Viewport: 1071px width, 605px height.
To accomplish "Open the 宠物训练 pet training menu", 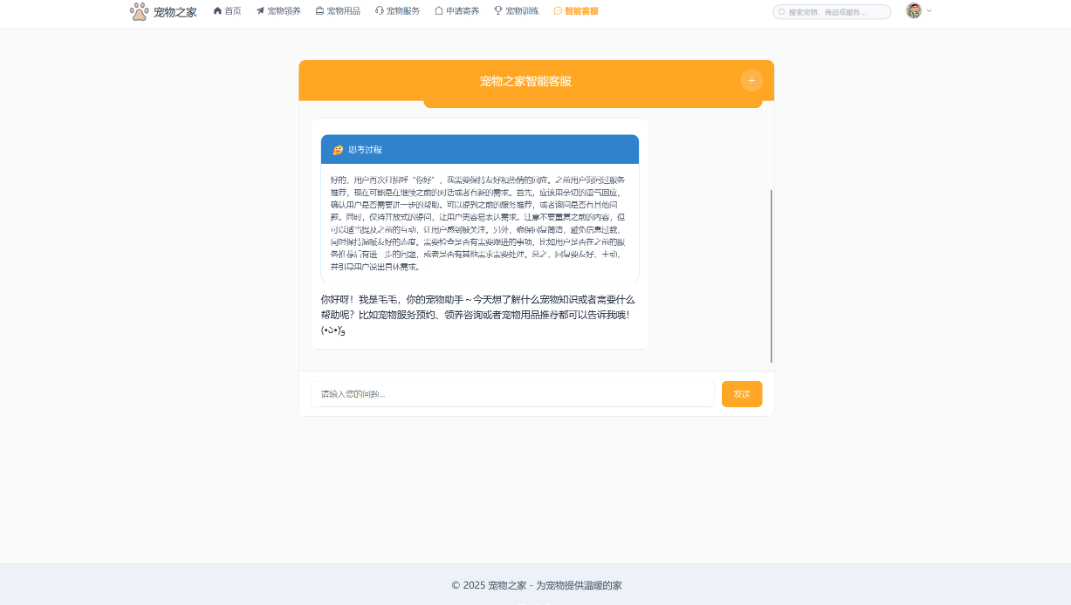I will [x=516, y=11].
